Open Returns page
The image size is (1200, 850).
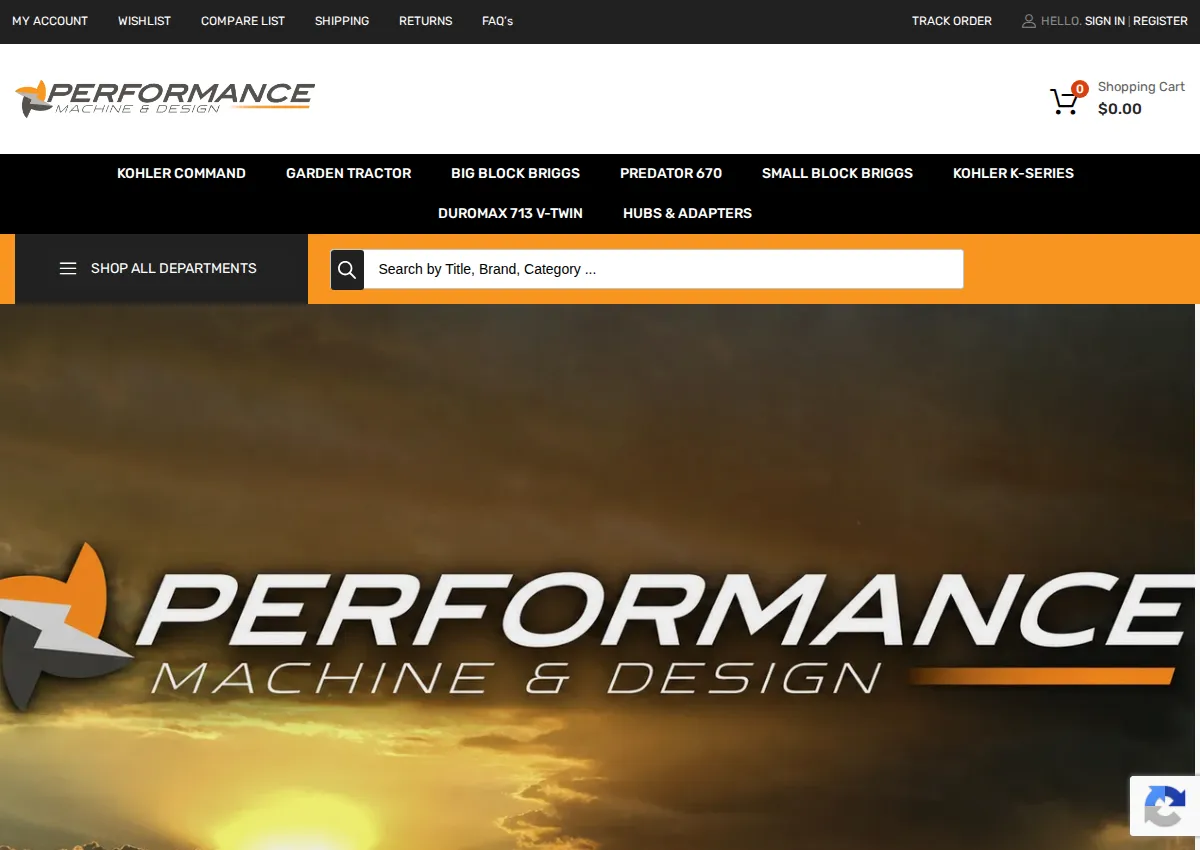426,21
